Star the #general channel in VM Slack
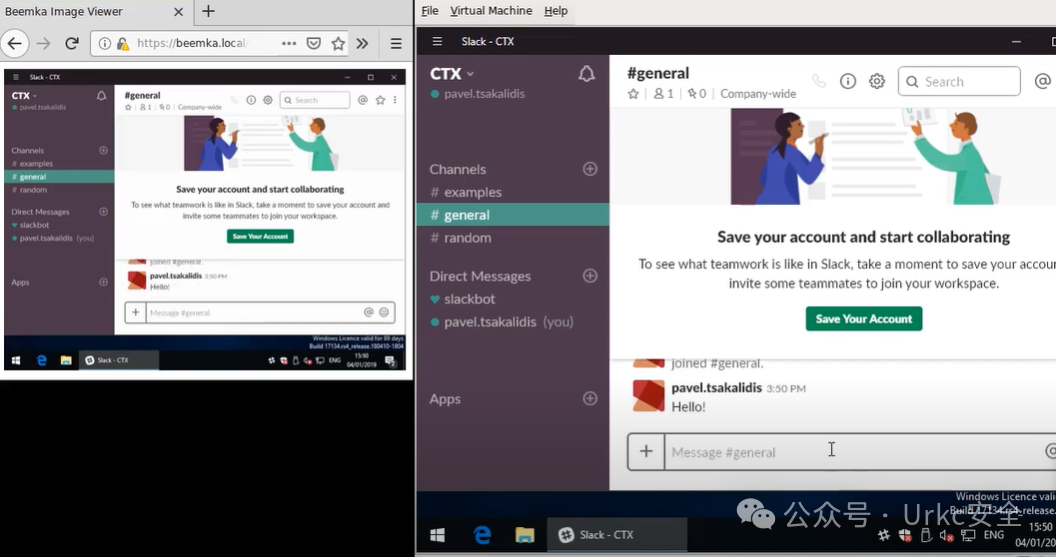1056x557 pixels. click(633, 94)
